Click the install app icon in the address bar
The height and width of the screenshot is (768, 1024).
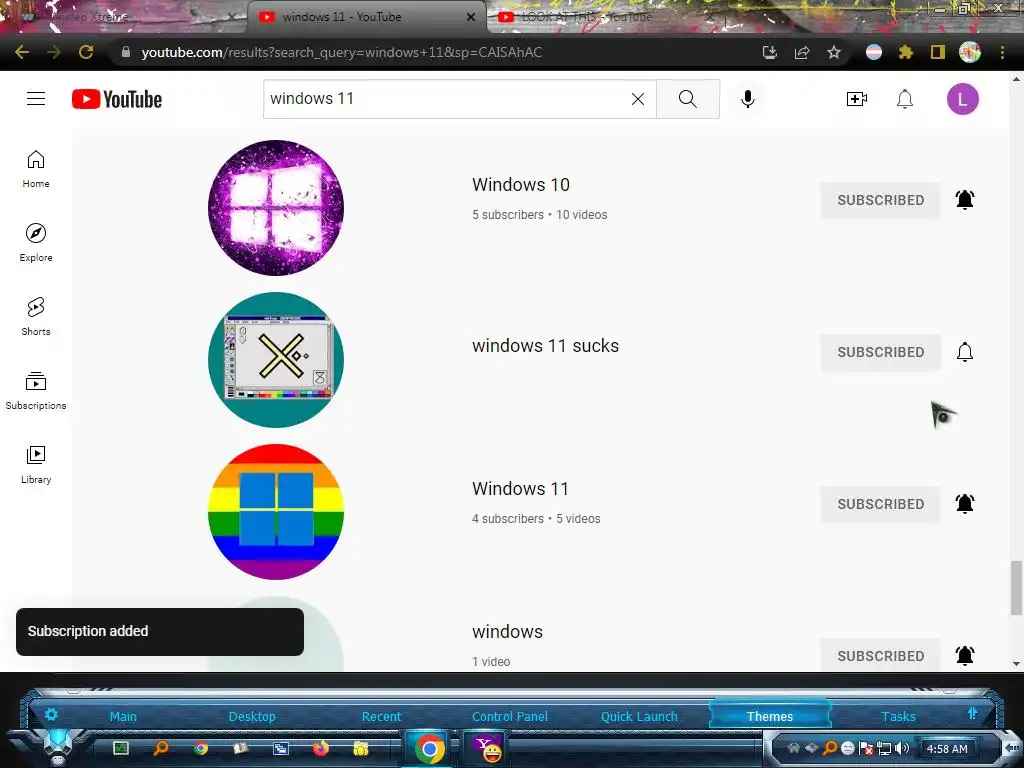click(769, 52)
